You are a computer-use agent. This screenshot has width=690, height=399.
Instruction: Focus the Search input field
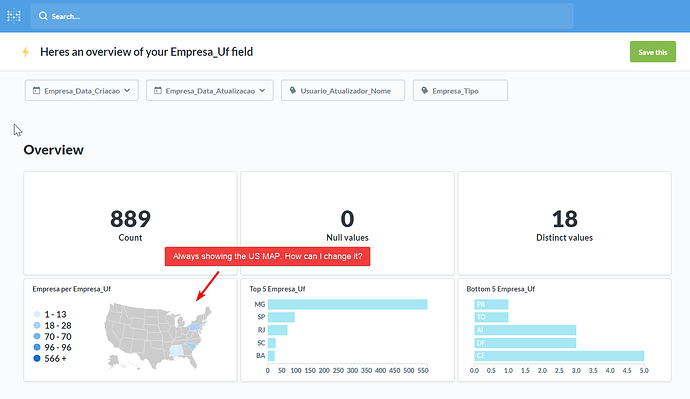pyautogui.click(x=302, y=16)
